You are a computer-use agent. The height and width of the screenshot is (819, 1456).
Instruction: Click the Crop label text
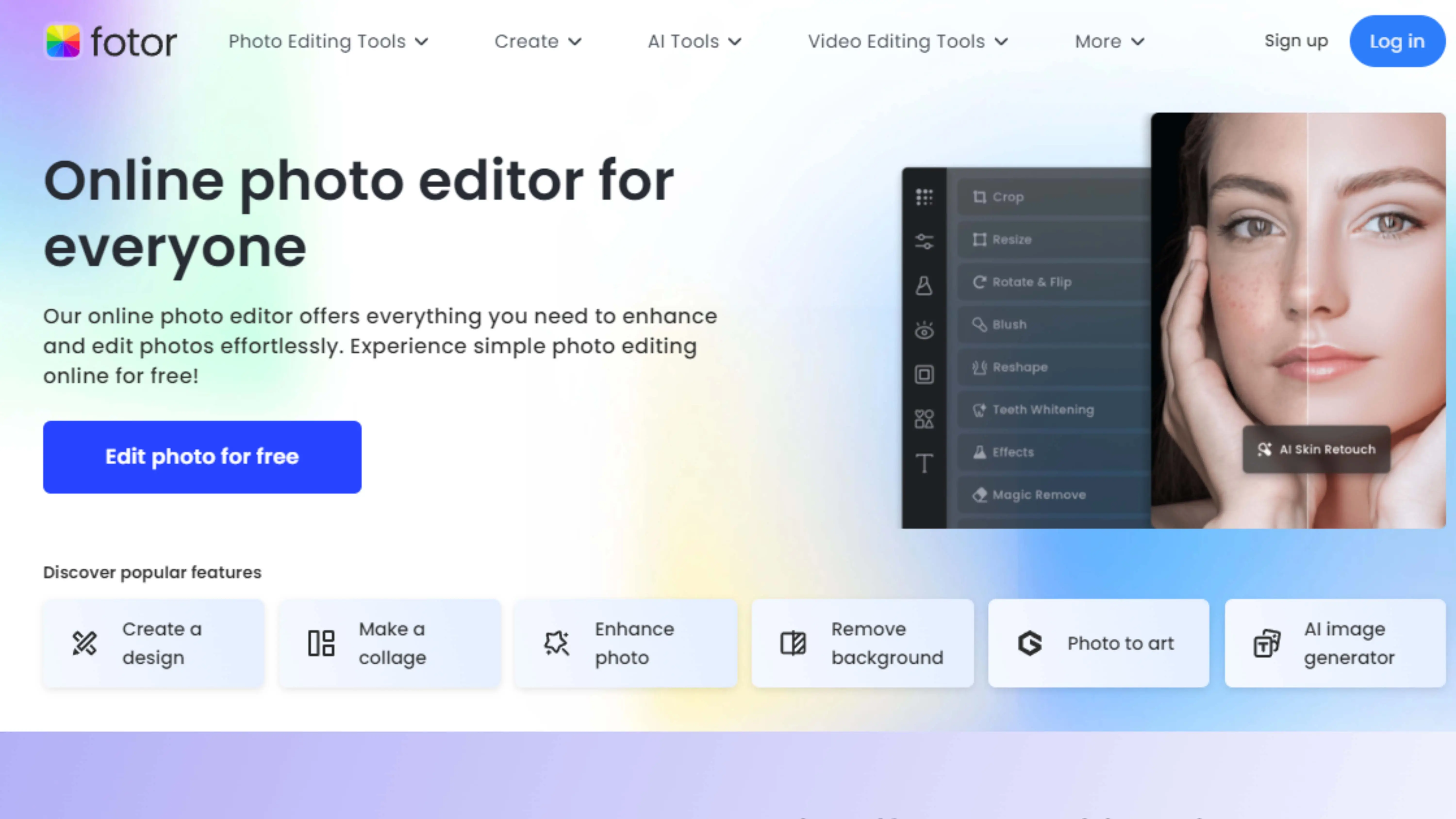pos(1008,197)
